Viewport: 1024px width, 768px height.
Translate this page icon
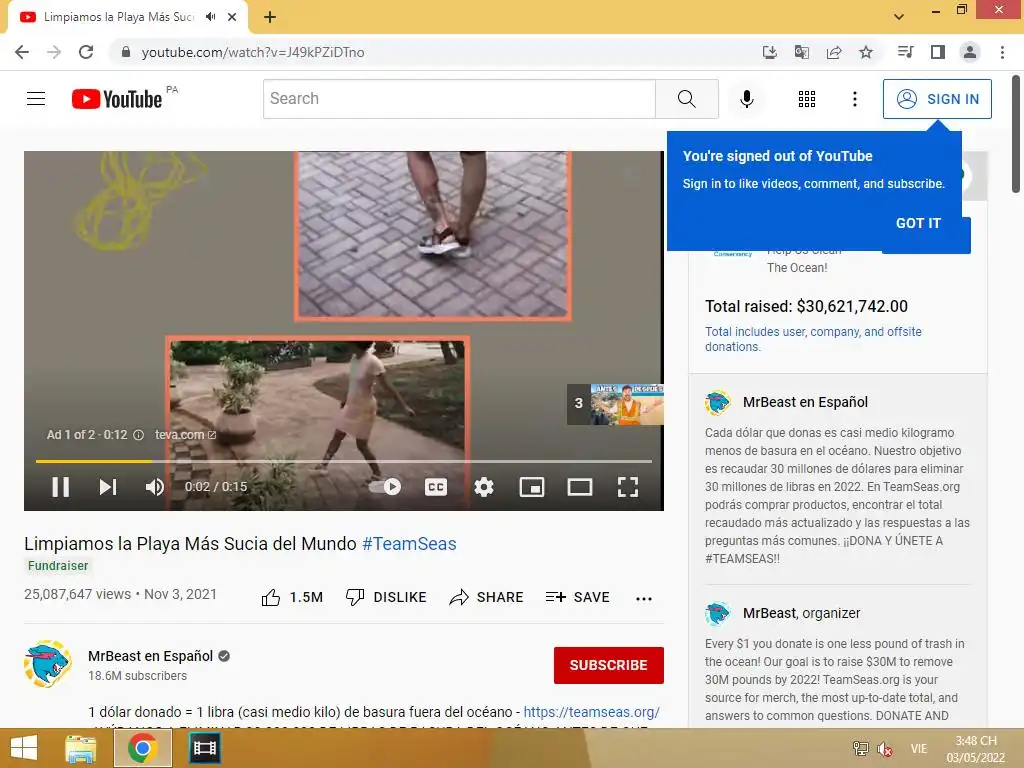tap(801, 52)
